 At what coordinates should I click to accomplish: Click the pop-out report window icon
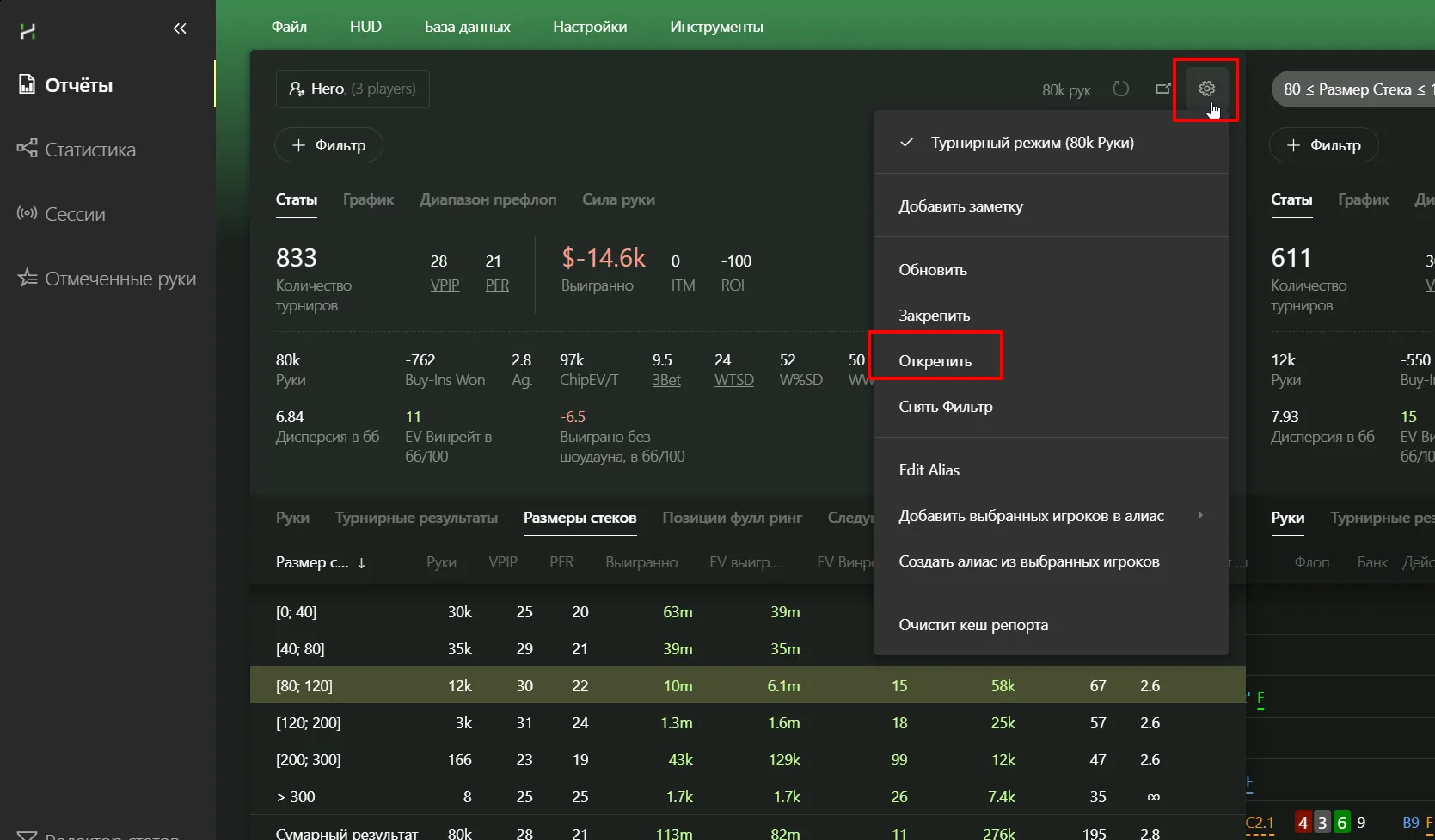1162,89
